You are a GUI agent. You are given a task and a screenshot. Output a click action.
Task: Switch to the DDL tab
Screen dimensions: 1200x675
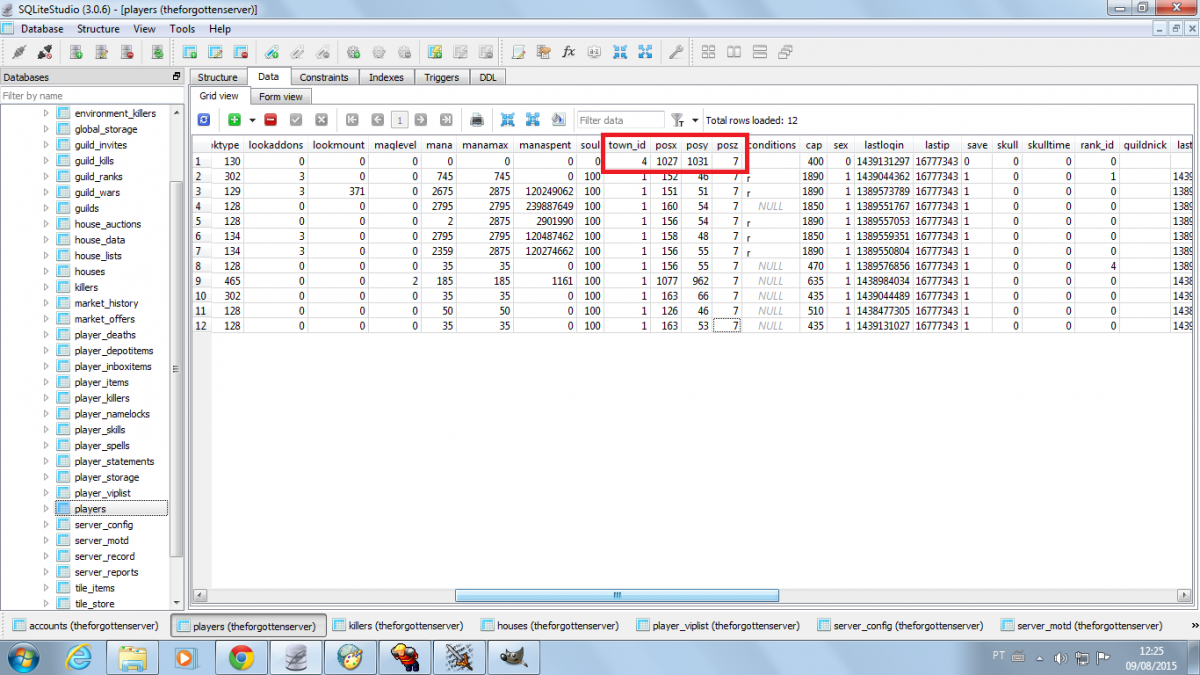[x=488, y=77]
